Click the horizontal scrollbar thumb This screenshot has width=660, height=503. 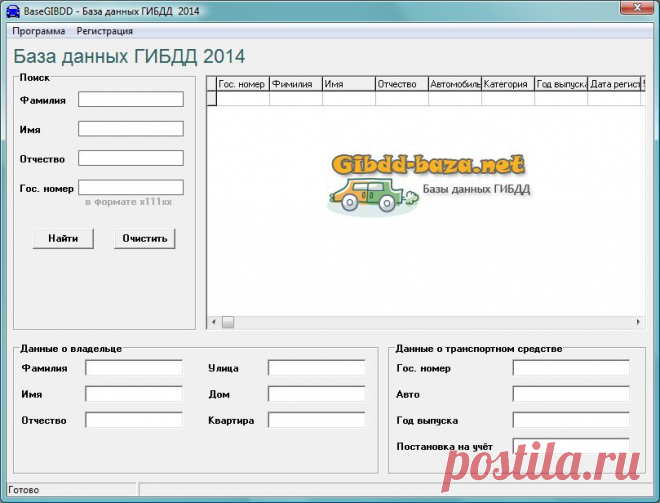[228, 322]
